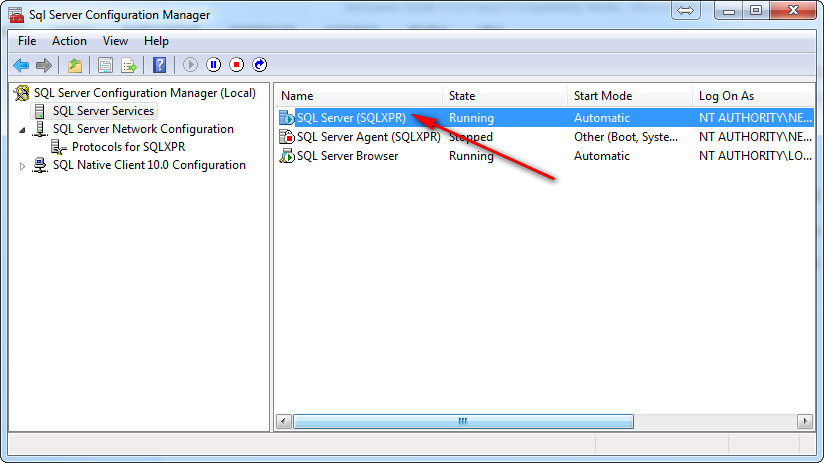The image size is (824, 463).
Task: Open the File menu
Action: coord(27,41)
